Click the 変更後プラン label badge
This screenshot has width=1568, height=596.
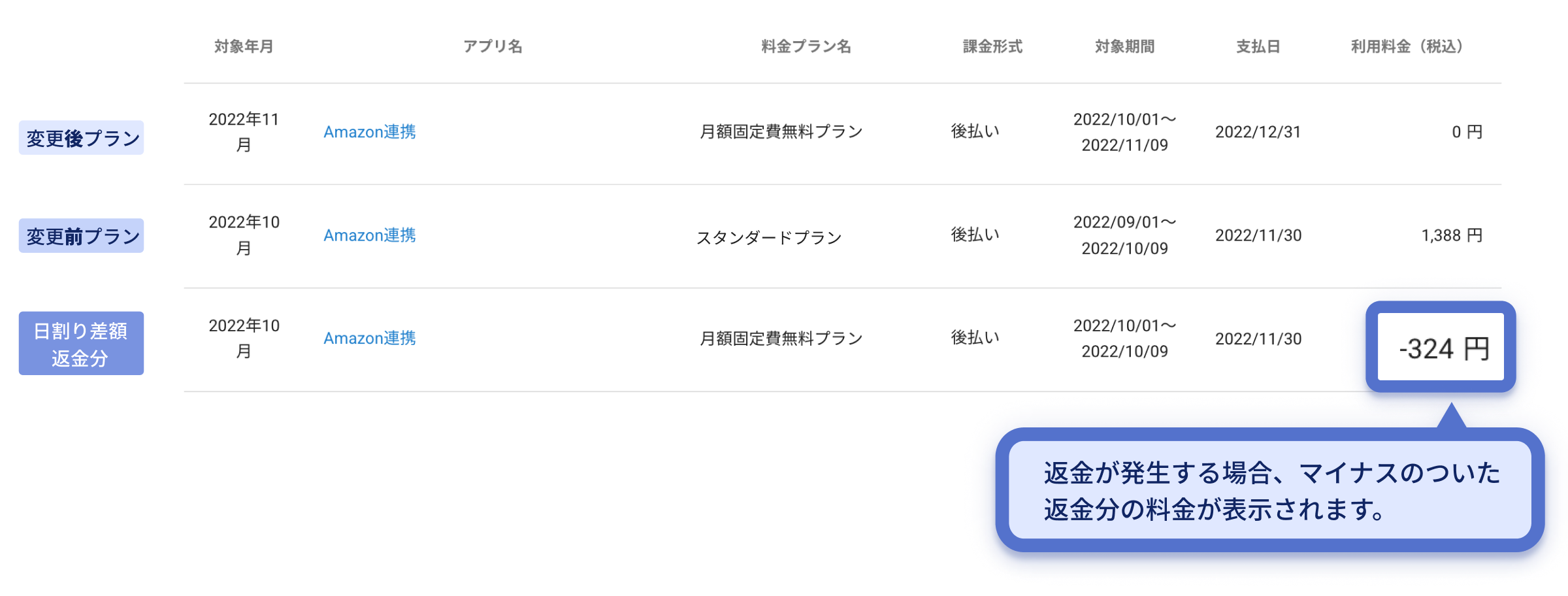80,137
